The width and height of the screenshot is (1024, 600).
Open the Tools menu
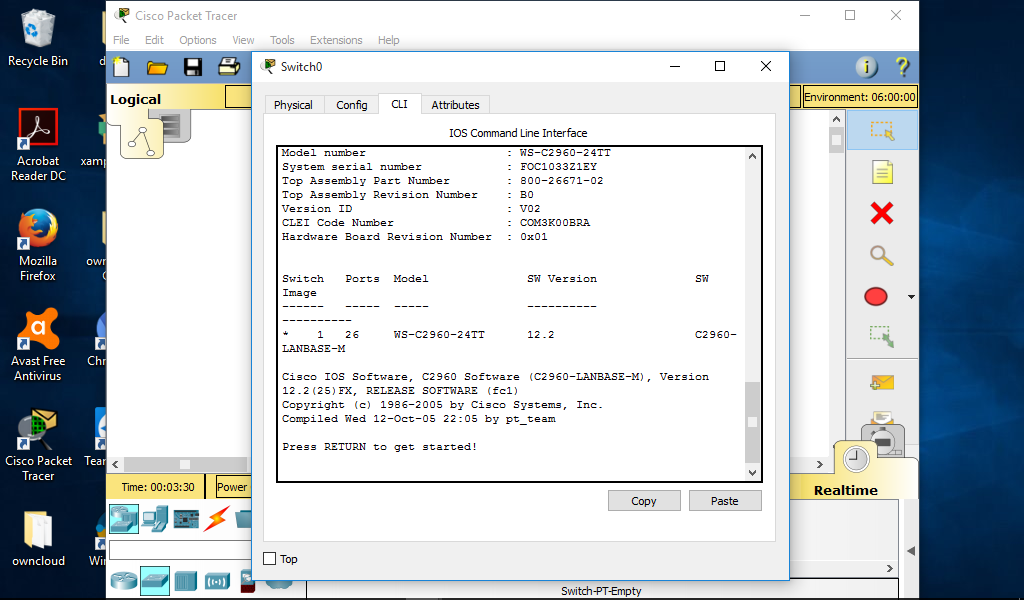coord(282,40)
